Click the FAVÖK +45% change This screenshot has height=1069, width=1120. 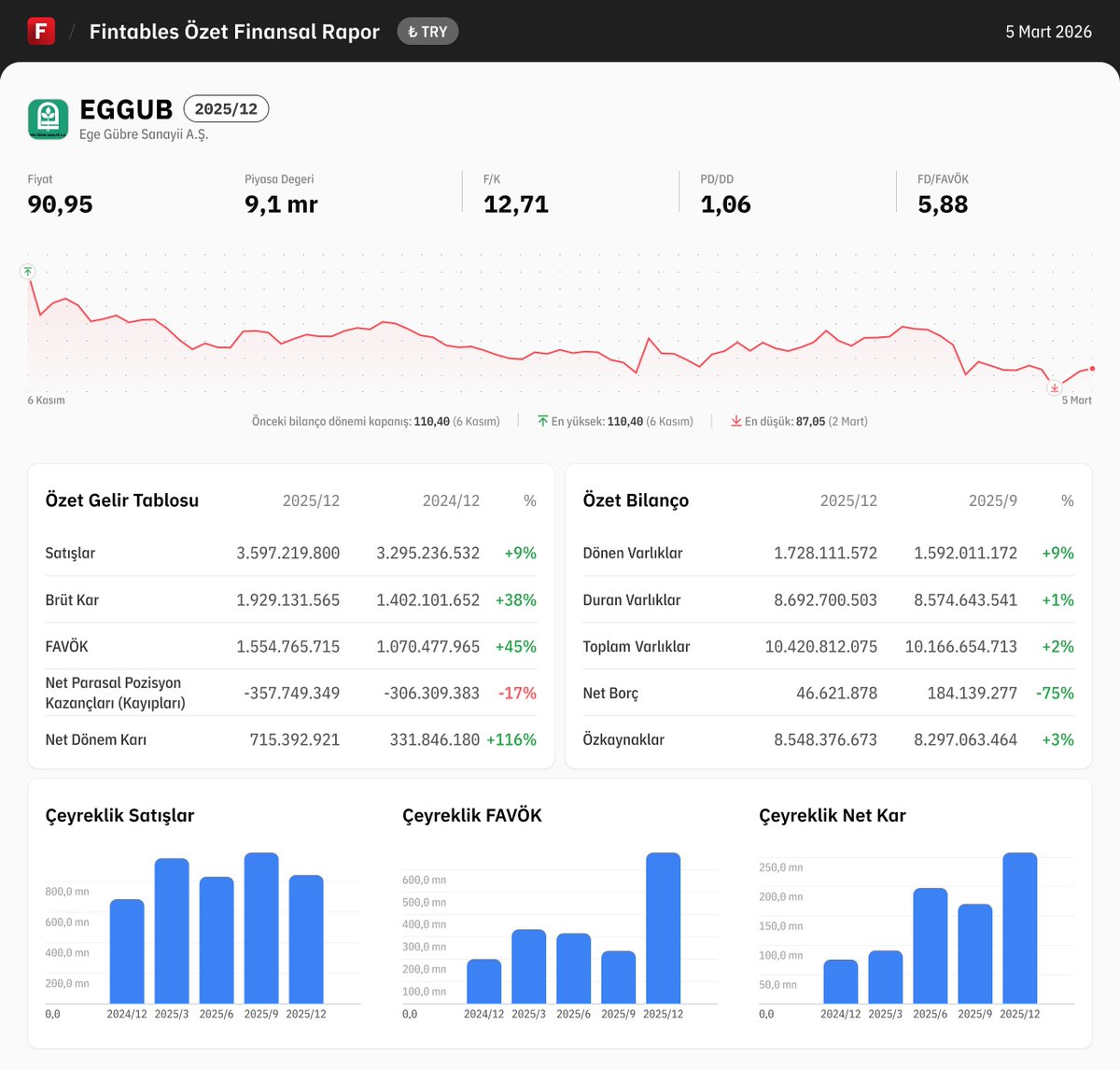pyautogui.click(x=516, y=646)
